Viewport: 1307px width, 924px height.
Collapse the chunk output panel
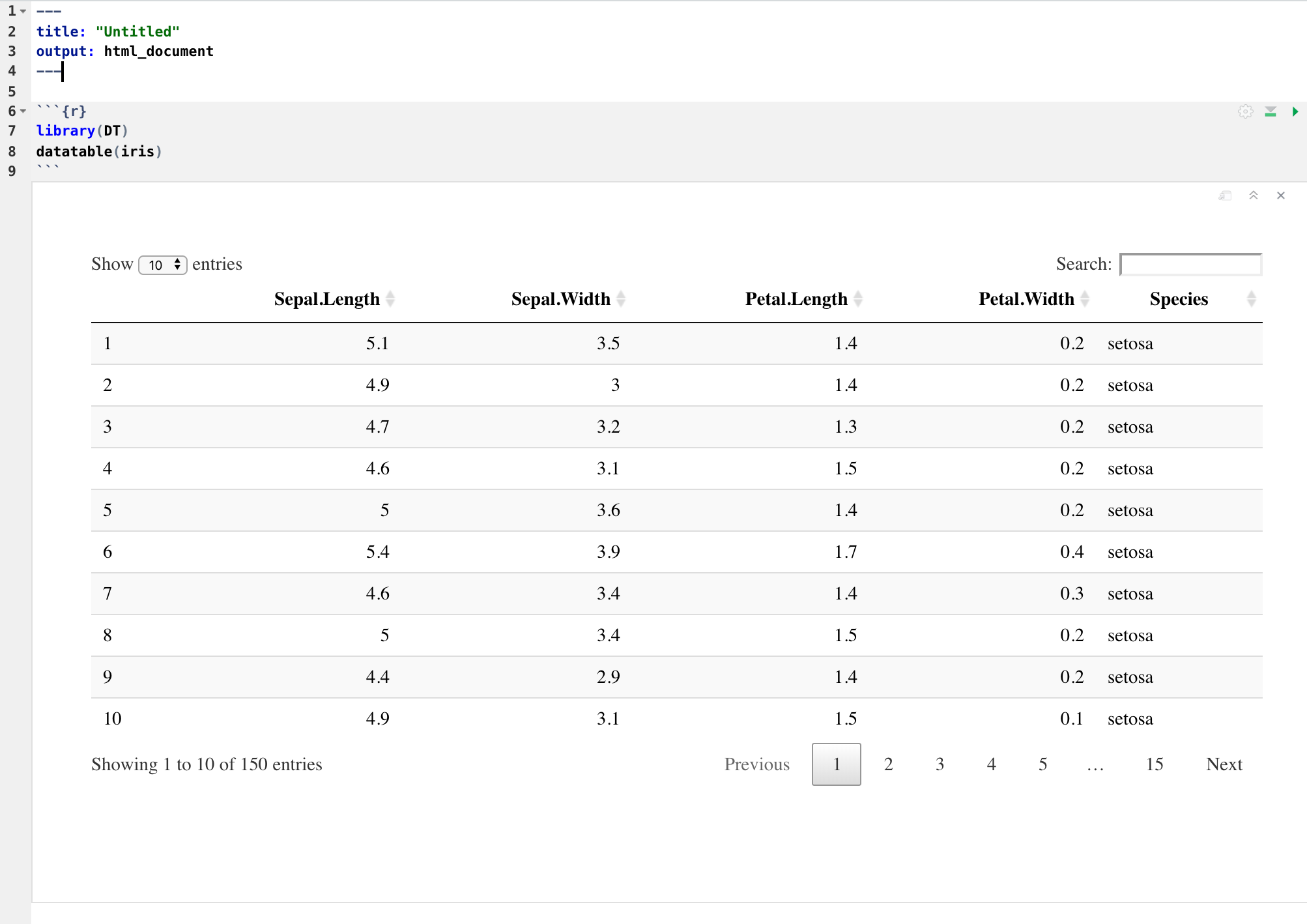(x=1253, y=195)
